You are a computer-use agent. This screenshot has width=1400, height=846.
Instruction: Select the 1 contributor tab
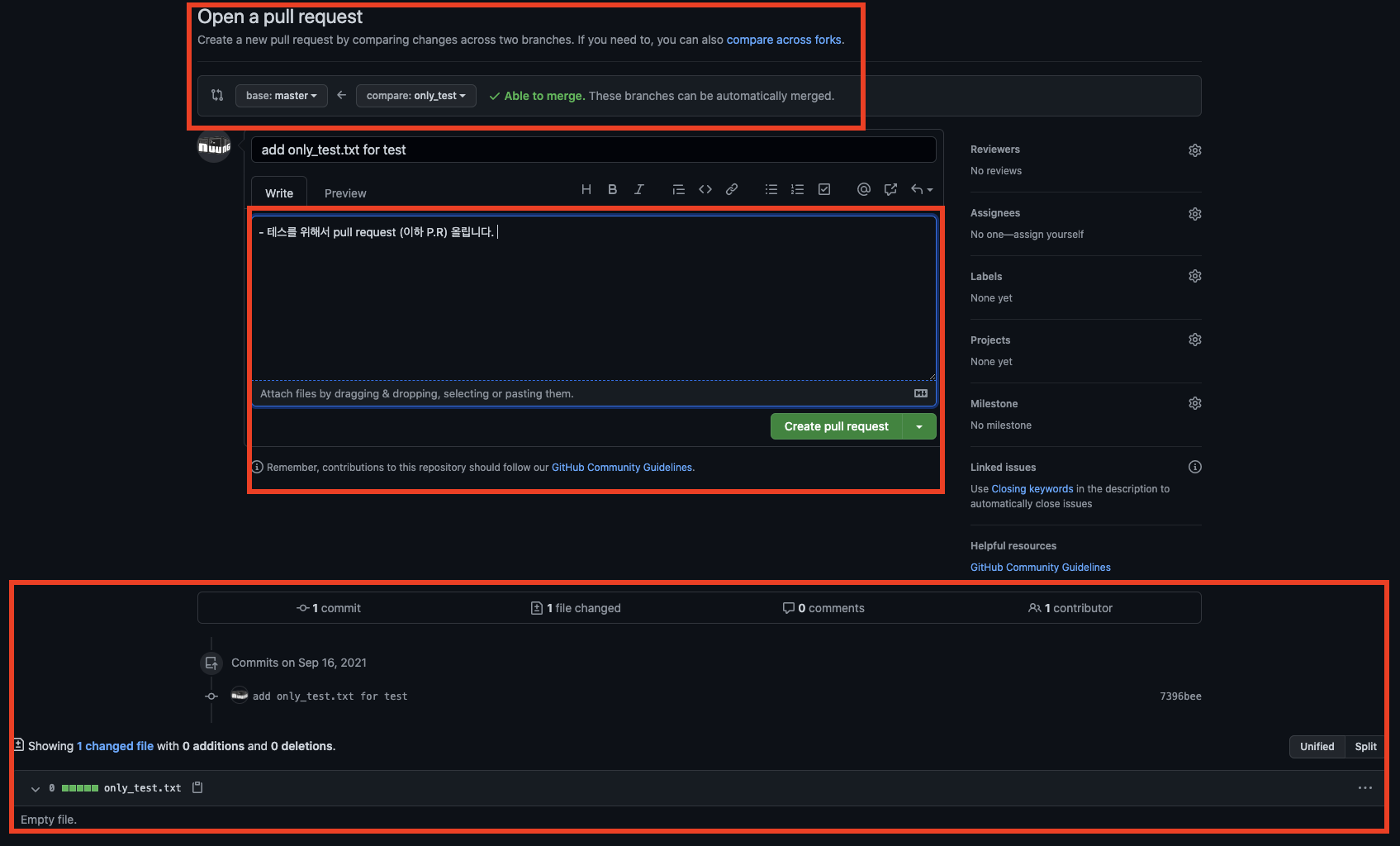pyautogui.click(x=1070, y=608)
